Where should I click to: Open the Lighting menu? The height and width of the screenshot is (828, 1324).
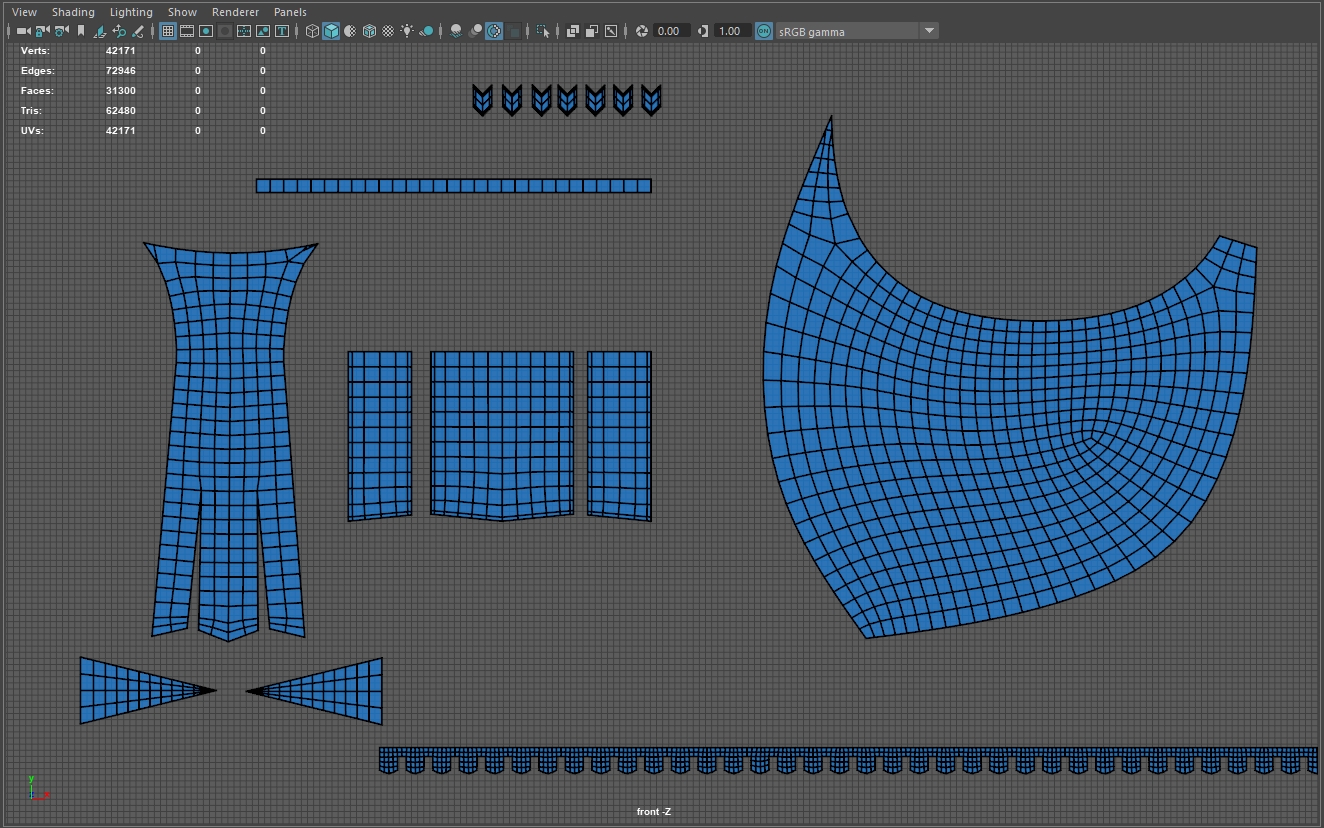coord(131,12)
